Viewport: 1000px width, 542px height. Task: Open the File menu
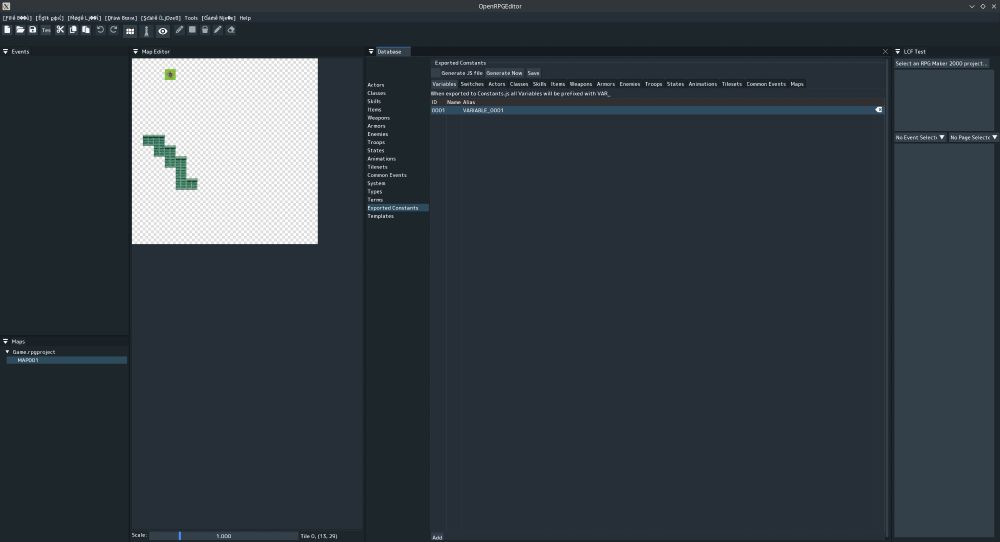pyautogui.click(x=17, y=18)
